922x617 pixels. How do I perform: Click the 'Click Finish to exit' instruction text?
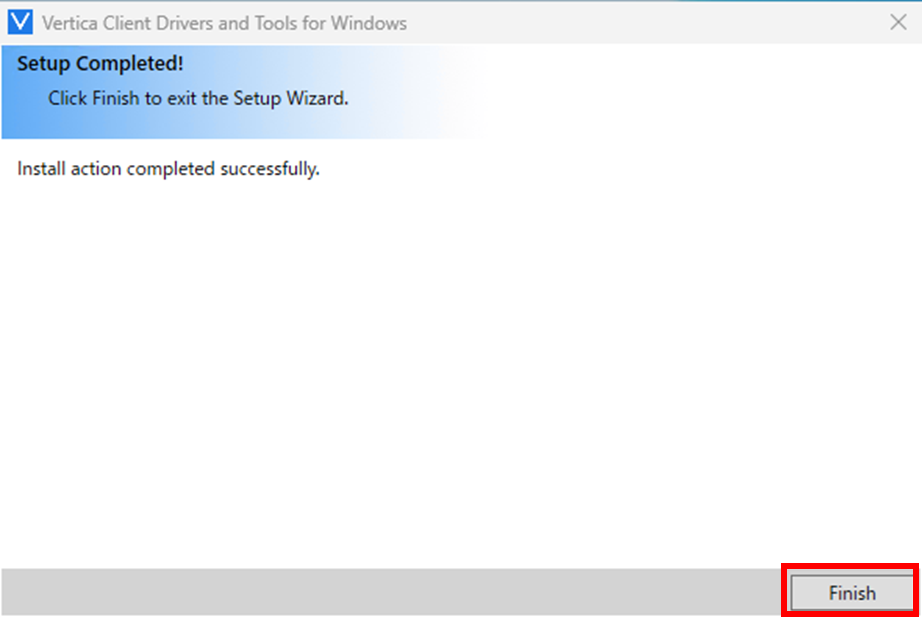[198, 99]
